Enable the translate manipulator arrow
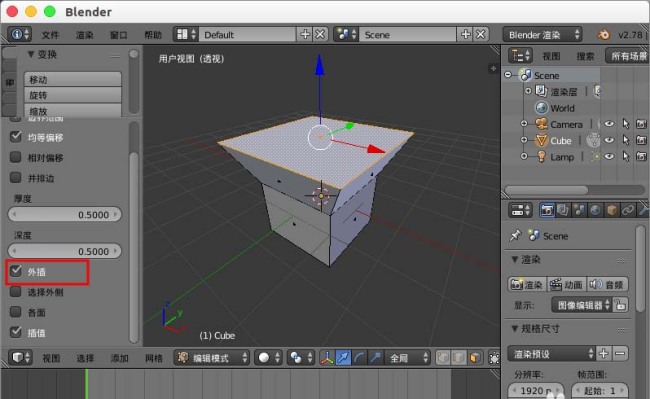650x399 pixels. [343, 358]
